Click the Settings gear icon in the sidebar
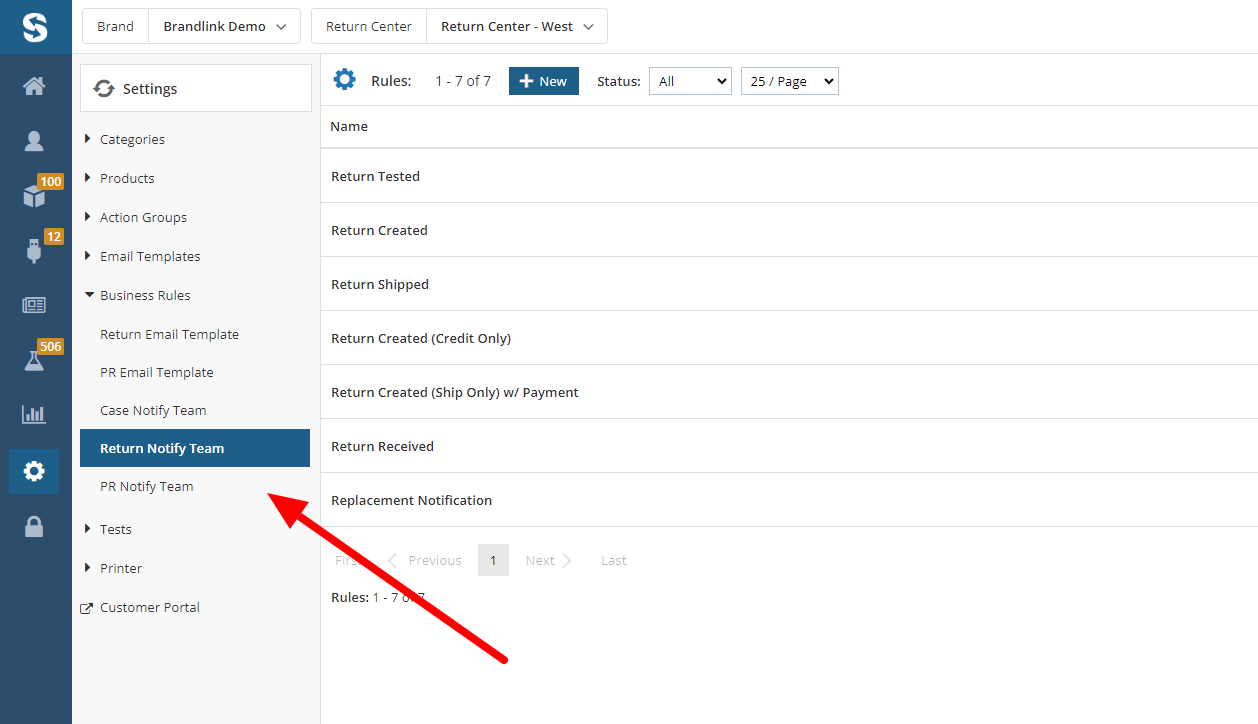The image size is (1258, 724). 35,470
